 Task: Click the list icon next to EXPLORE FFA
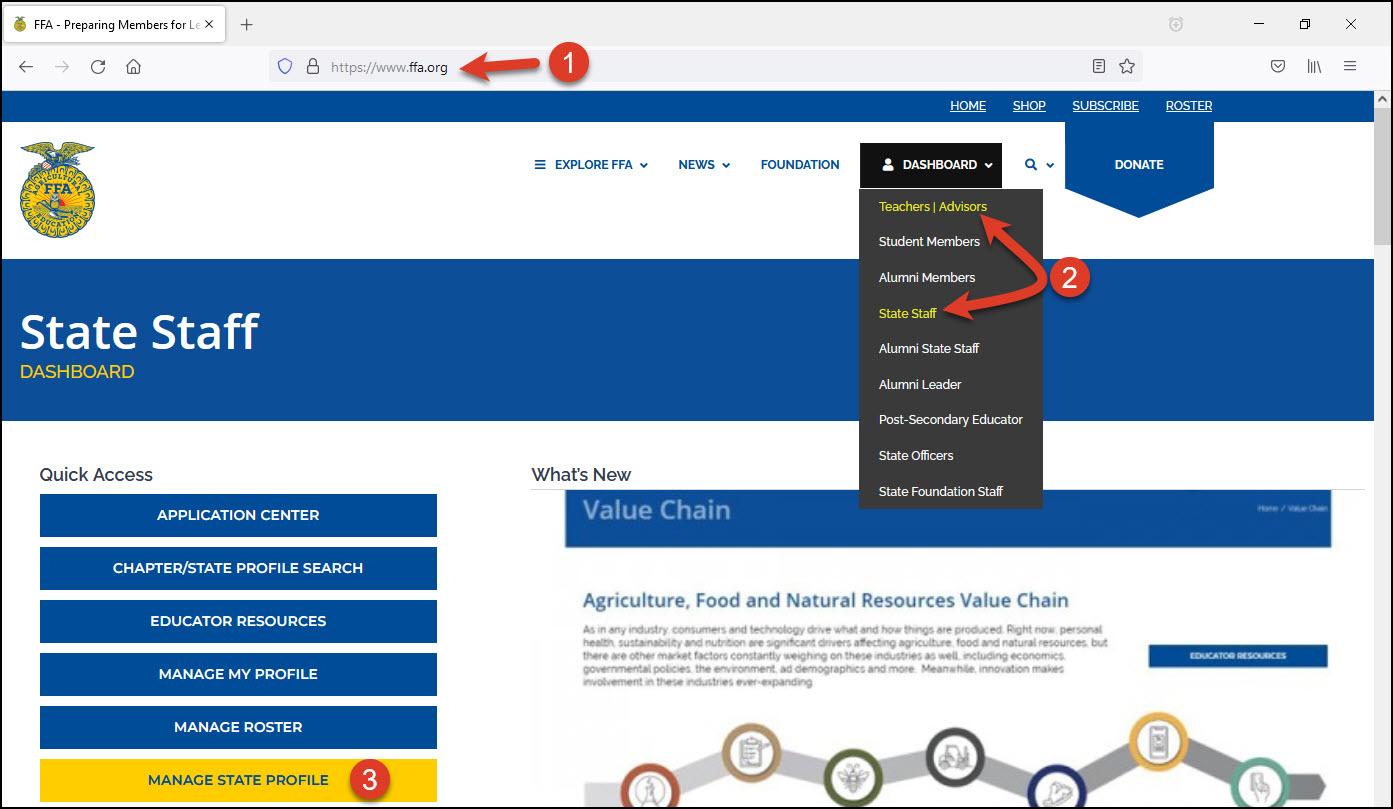(x=540, y=164)
